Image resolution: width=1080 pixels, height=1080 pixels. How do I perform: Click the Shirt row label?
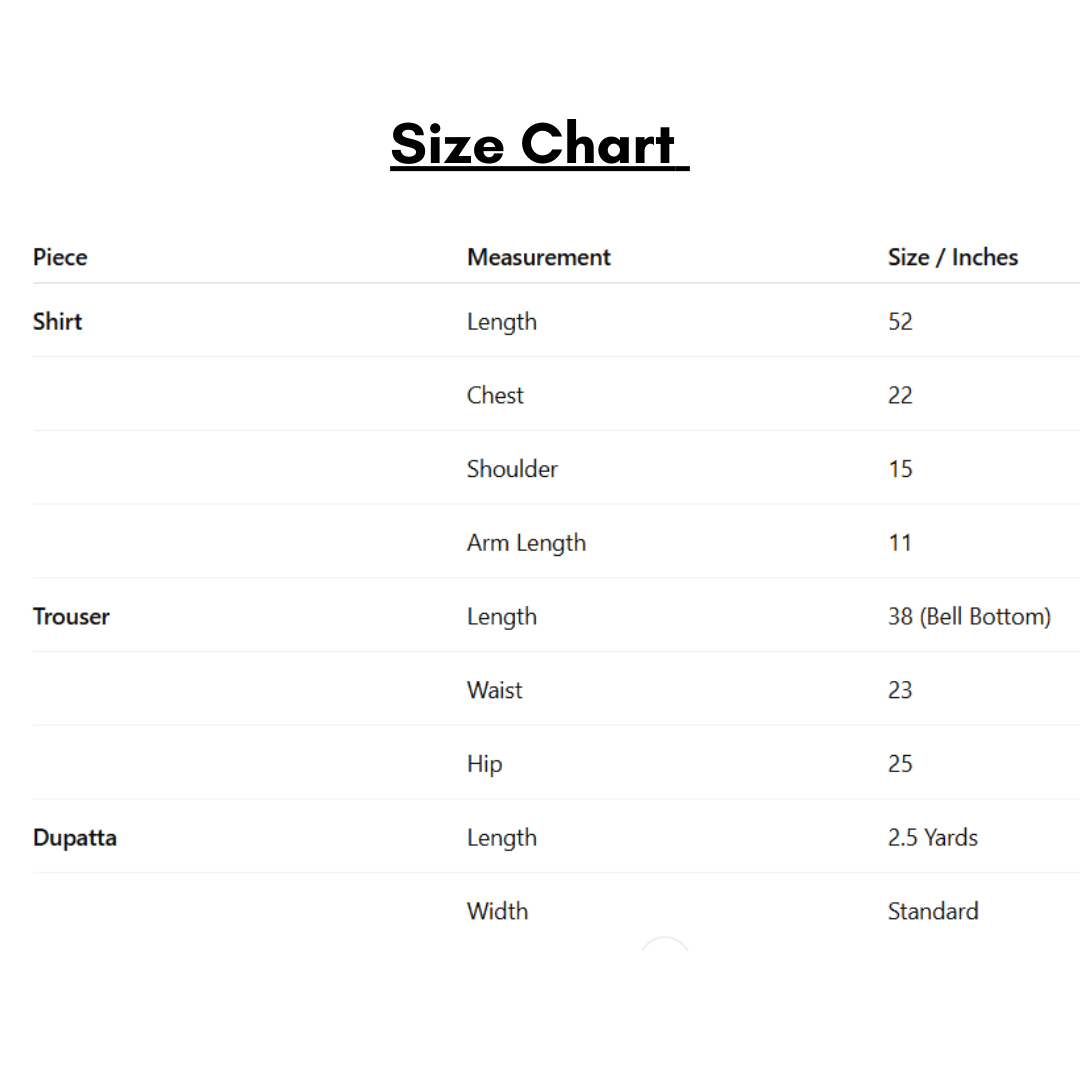click(x=57, y=322)
